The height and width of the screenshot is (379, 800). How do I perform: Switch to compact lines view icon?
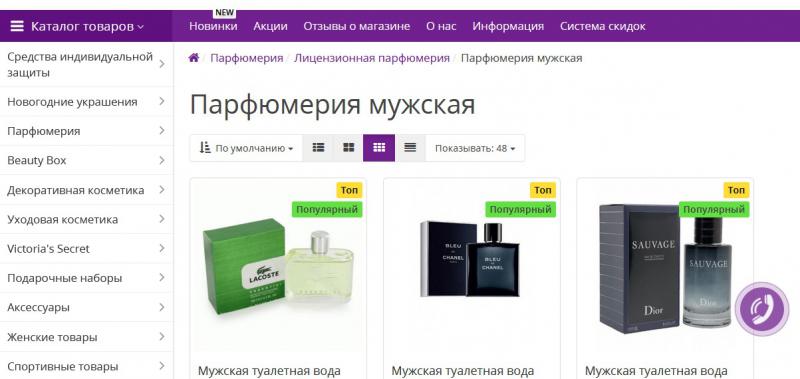[x=410, y=148]
